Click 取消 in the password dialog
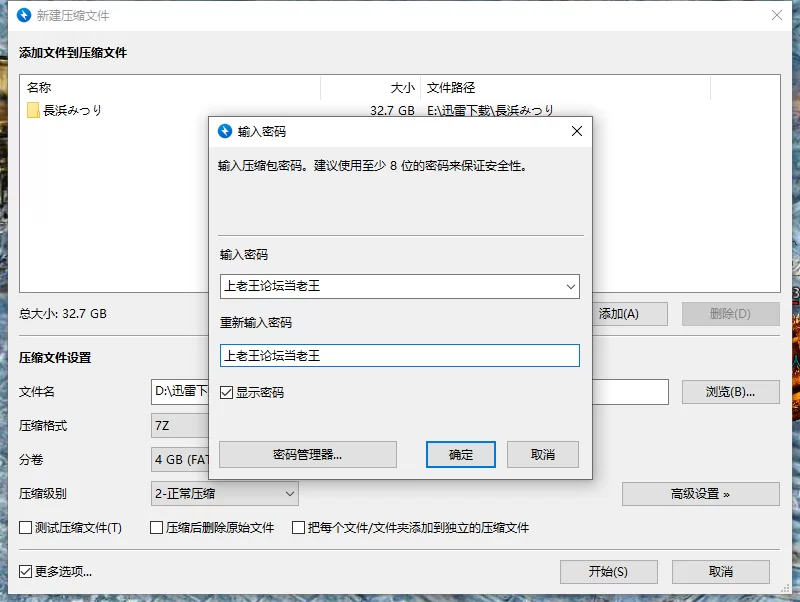The width and height of the screenshot is (800, 602). click(x=543, y=455)
